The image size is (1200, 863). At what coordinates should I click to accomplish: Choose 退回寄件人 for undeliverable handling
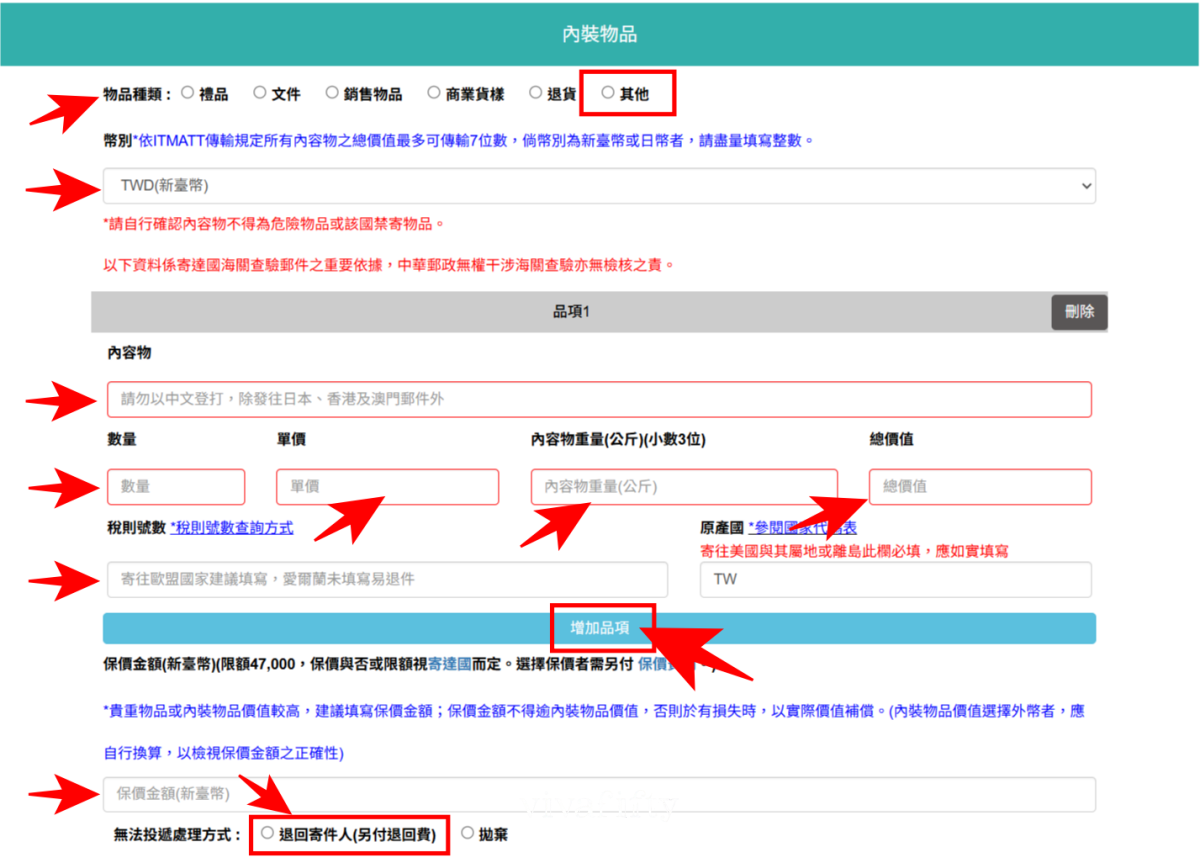[267, 833]
